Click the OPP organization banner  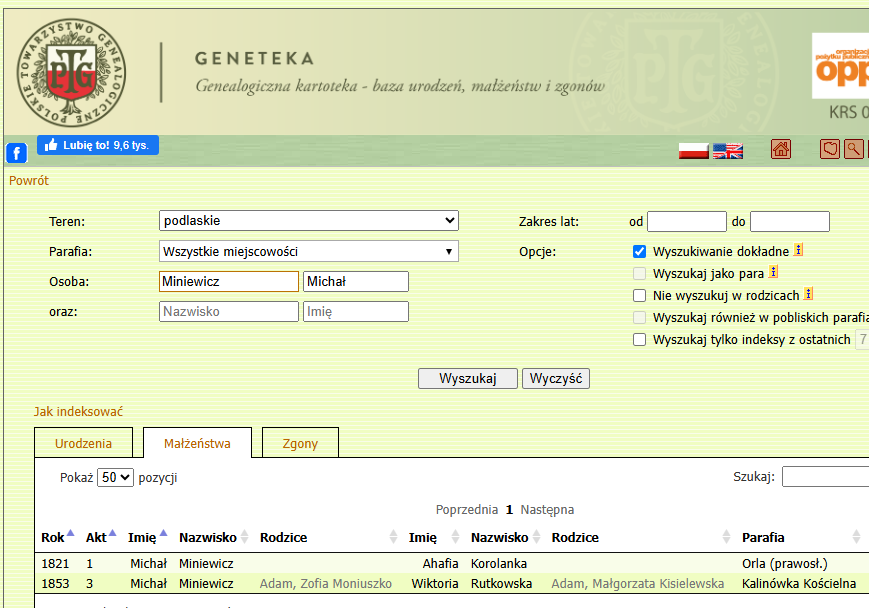841,66
